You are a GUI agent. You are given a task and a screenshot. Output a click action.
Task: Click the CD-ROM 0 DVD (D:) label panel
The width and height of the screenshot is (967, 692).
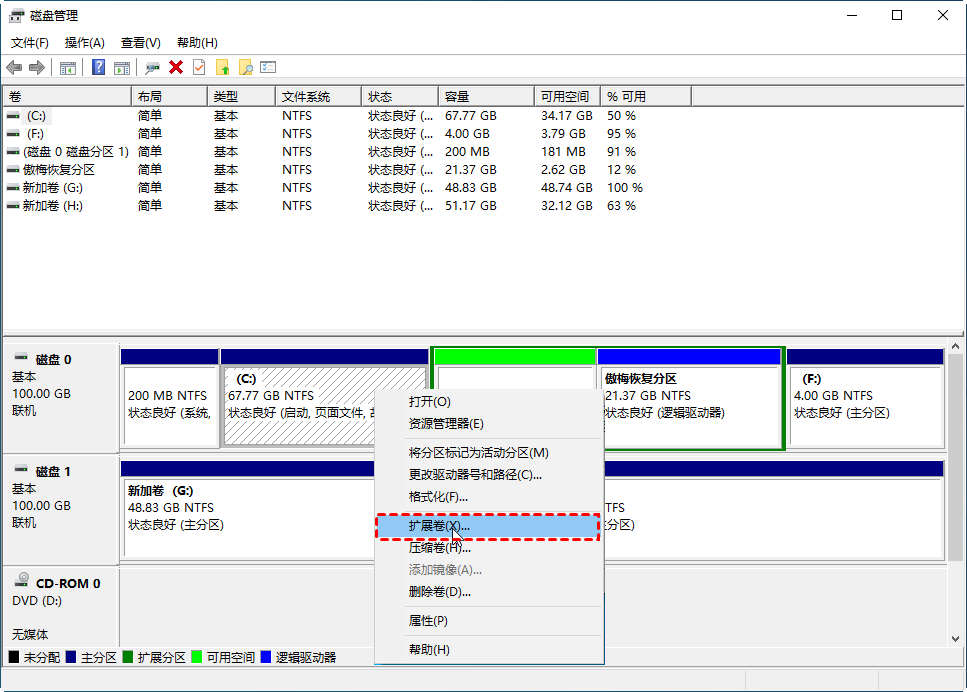(x=60, y=607)
